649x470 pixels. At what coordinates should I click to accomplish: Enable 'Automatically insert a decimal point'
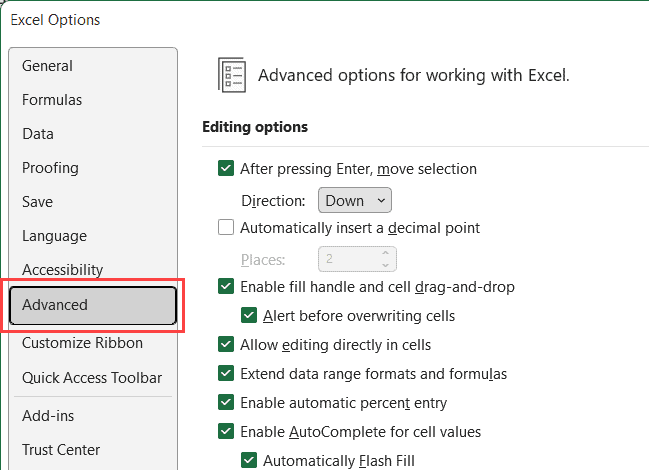pyautogui.click(x=226, y=228)
